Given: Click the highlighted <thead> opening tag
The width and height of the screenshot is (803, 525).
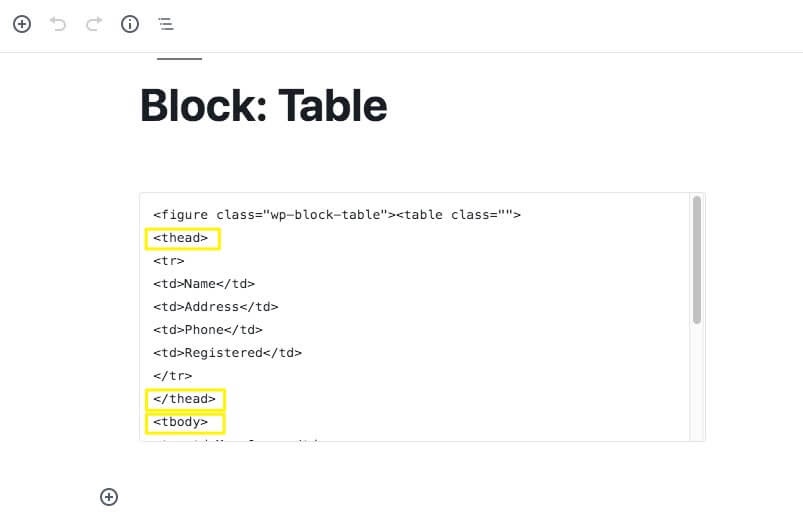Looking at the screenshot, I should pyautogui.click(x=181, y=238).
